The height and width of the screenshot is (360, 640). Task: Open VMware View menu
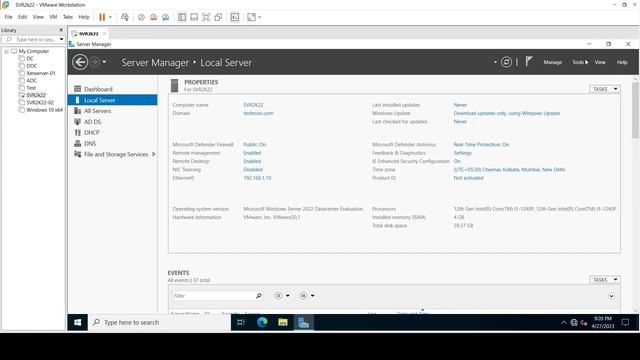[x=38, y=17]
